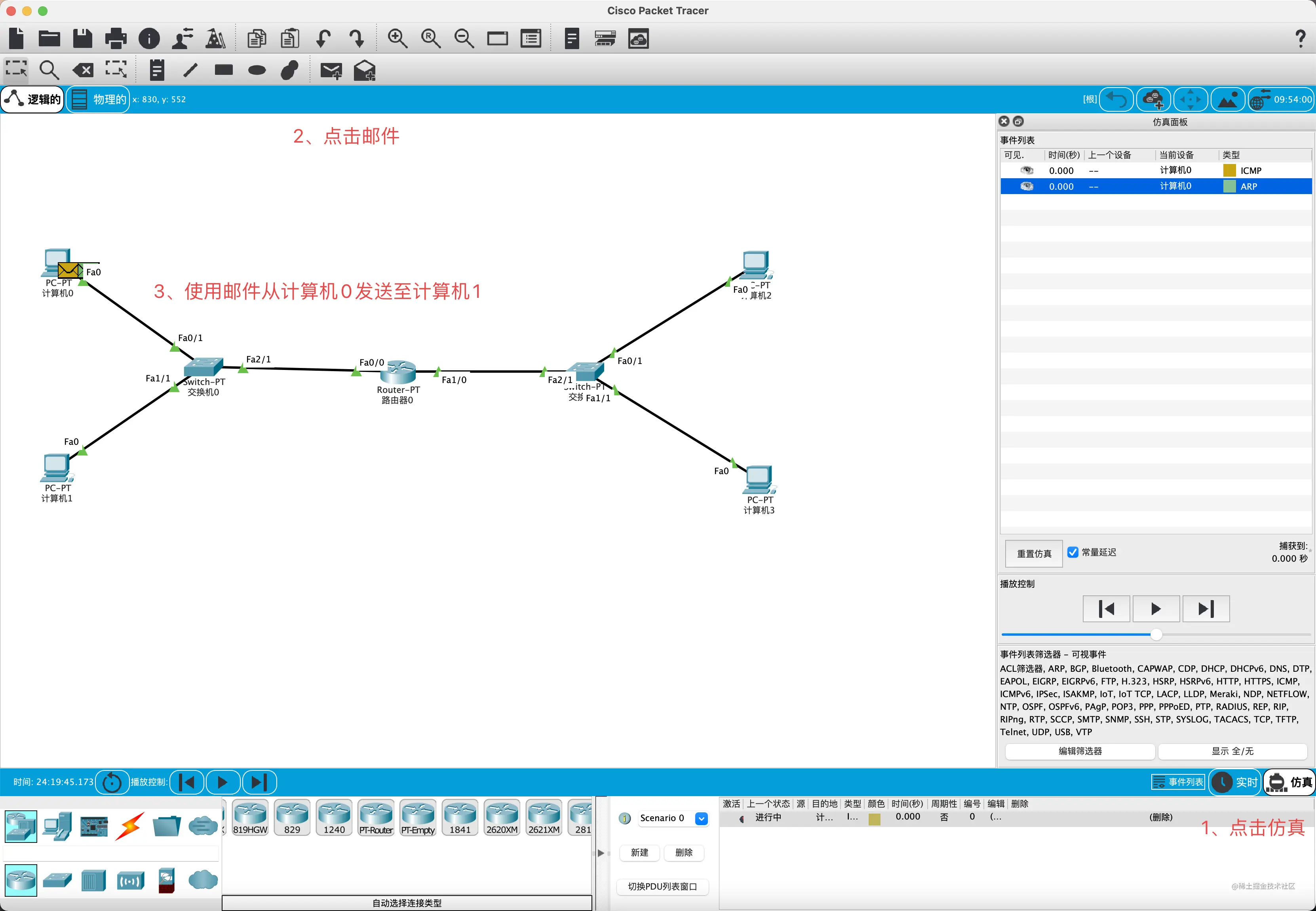Select the Draw Line tool

(190, 70)
